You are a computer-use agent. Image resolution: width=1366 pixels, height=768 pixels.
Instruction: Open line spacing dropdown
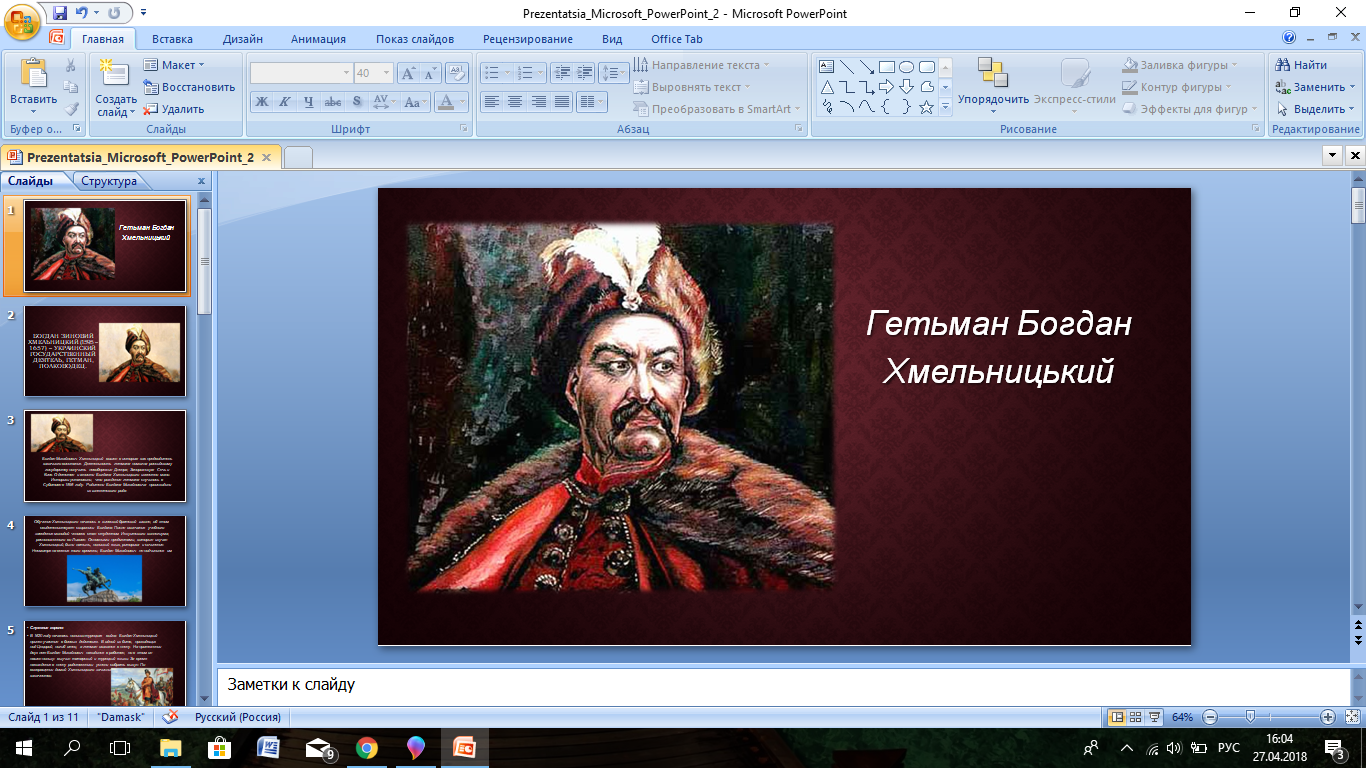tap(615, 73)
